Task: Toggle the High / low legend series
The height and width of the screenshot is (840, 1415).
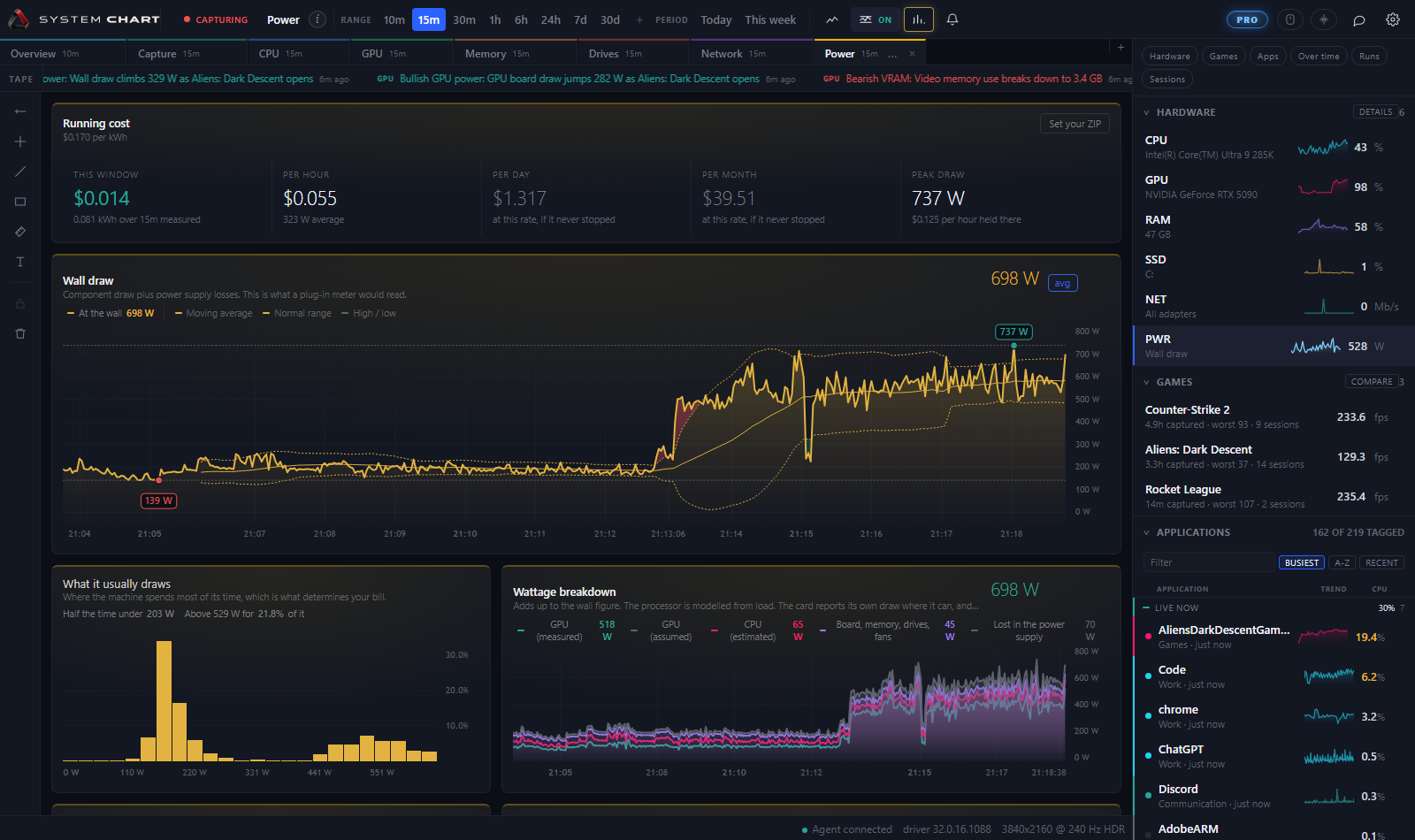Action: tap(369, 313)
